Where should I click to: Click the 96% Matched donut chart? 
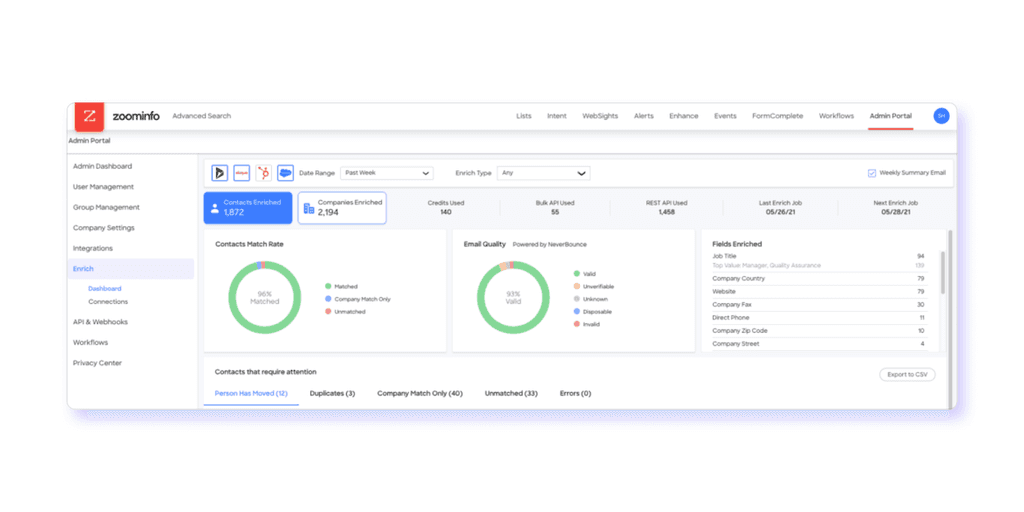(x=264, y=297)
